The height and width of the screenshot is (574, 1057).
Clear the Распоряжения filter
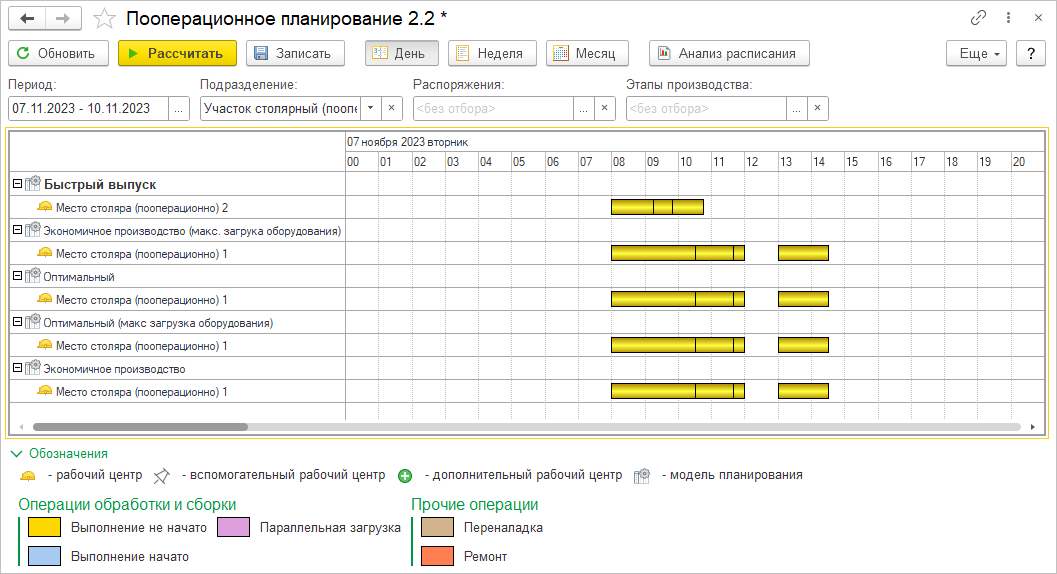pos(605,109)
